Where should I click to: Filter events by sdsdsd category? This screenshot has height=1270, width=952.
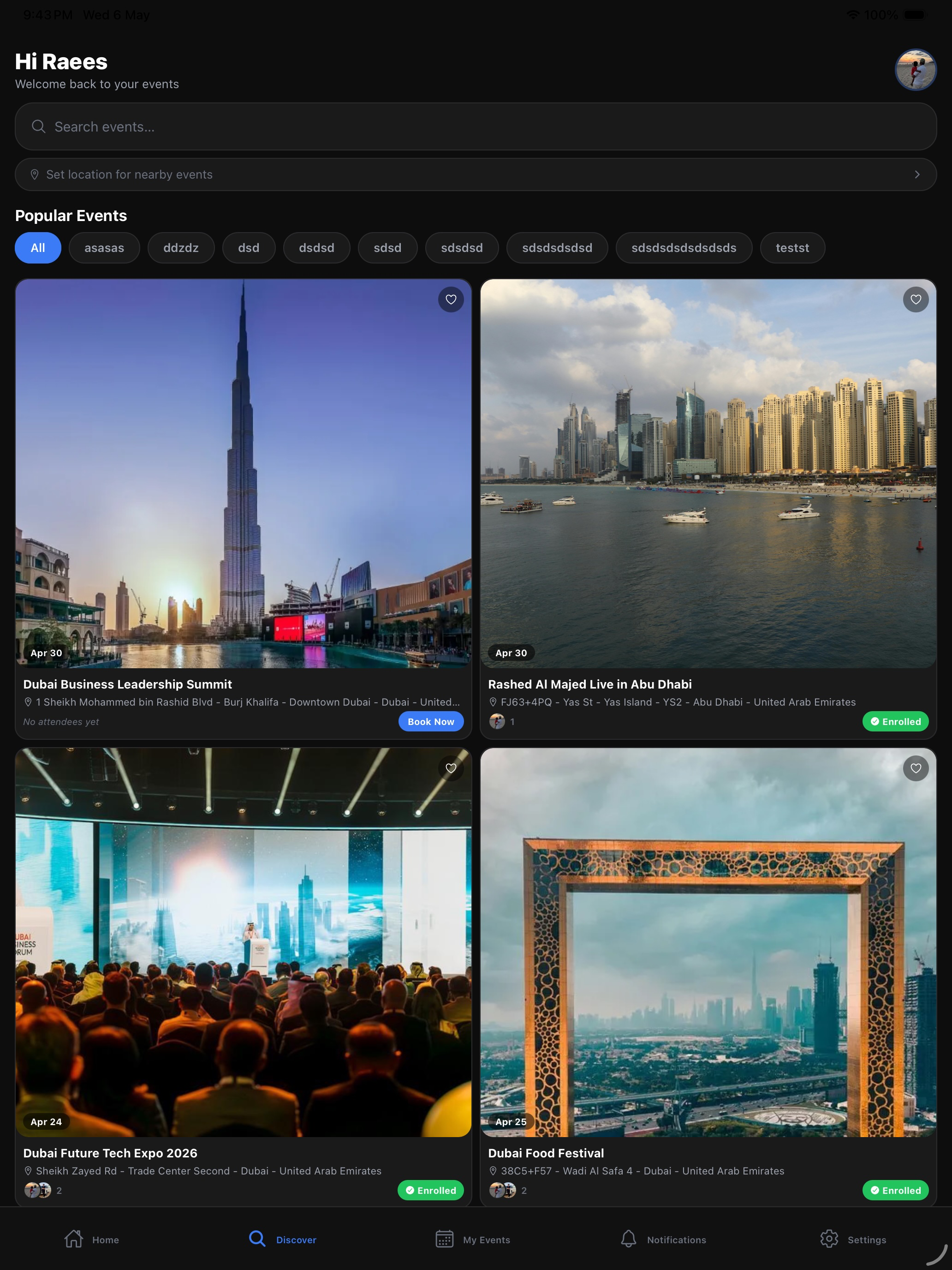coord(462,248)
